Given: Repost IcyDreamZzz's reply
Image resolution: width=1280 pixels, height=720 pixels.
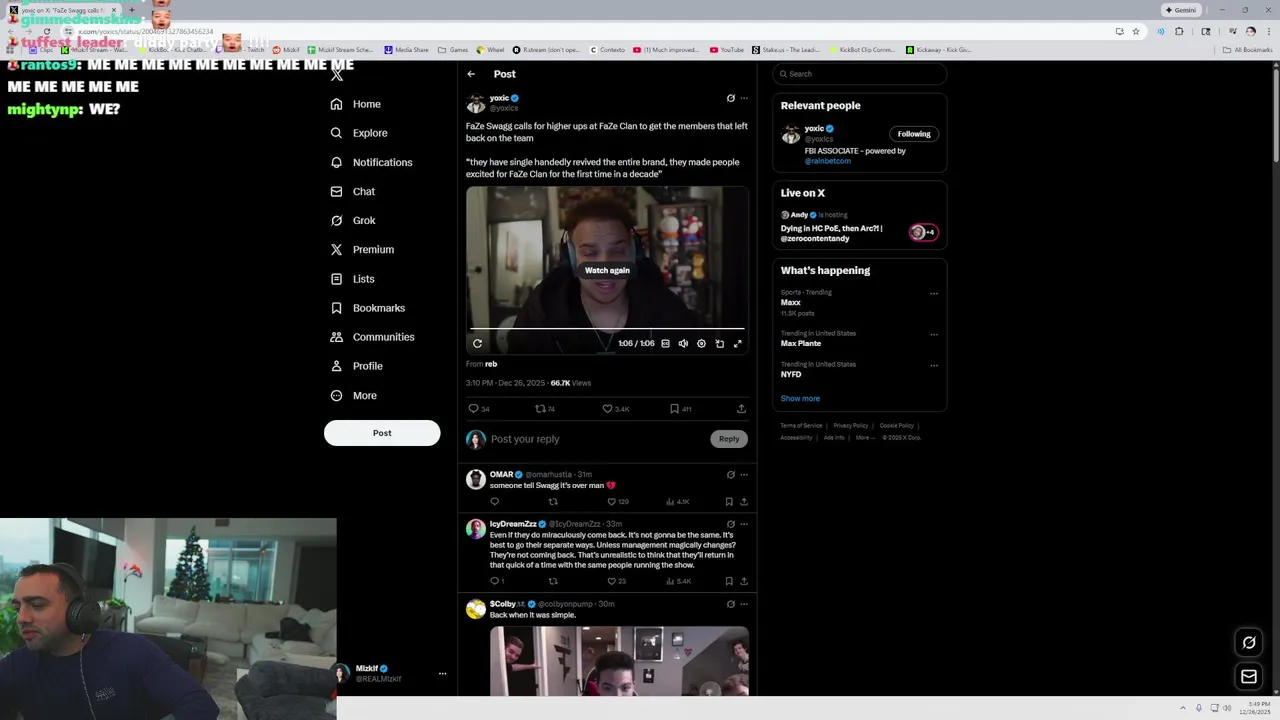Looking at the screenshot, I should pos(553,581).
